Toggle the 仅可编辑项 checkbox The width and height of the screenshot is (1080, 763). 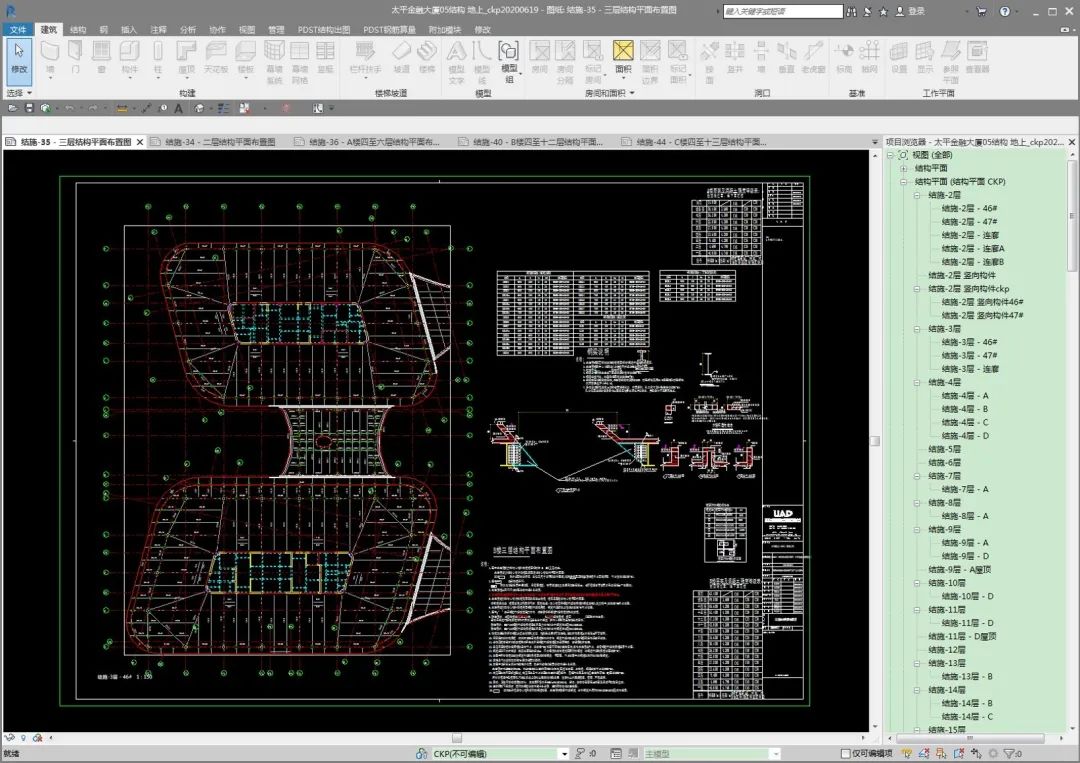tap(845, 754)
